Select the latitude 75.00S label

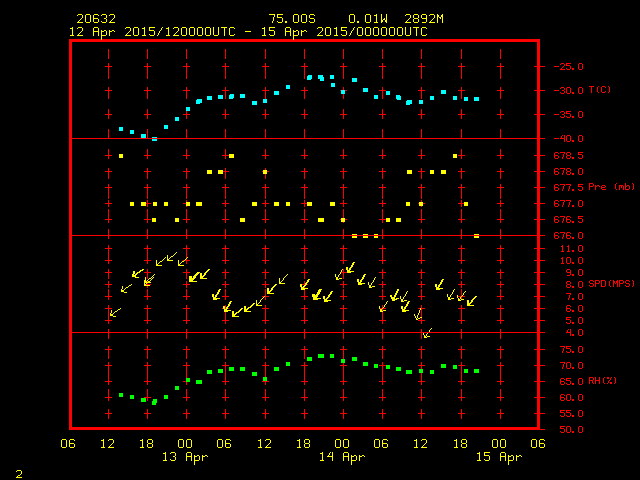[292, 19]
